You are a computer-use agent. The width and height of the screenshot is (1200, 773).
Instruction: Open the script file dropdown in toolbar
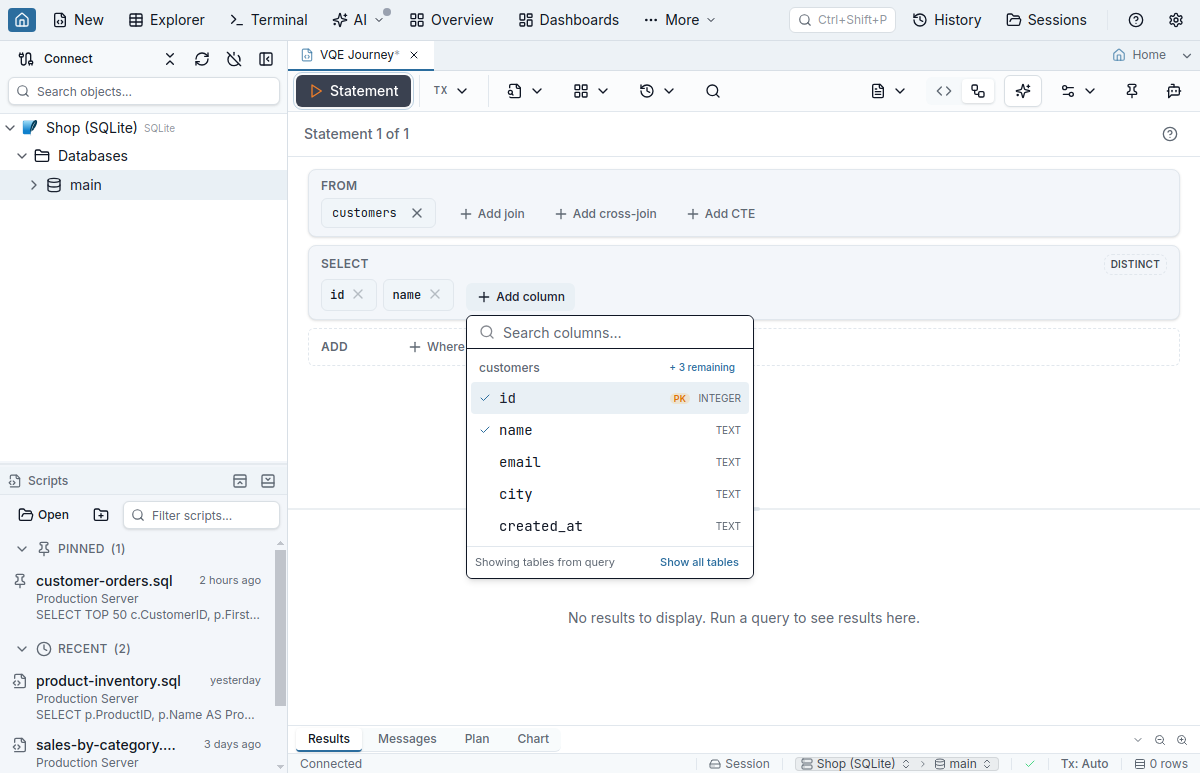(x=525, y=91)
